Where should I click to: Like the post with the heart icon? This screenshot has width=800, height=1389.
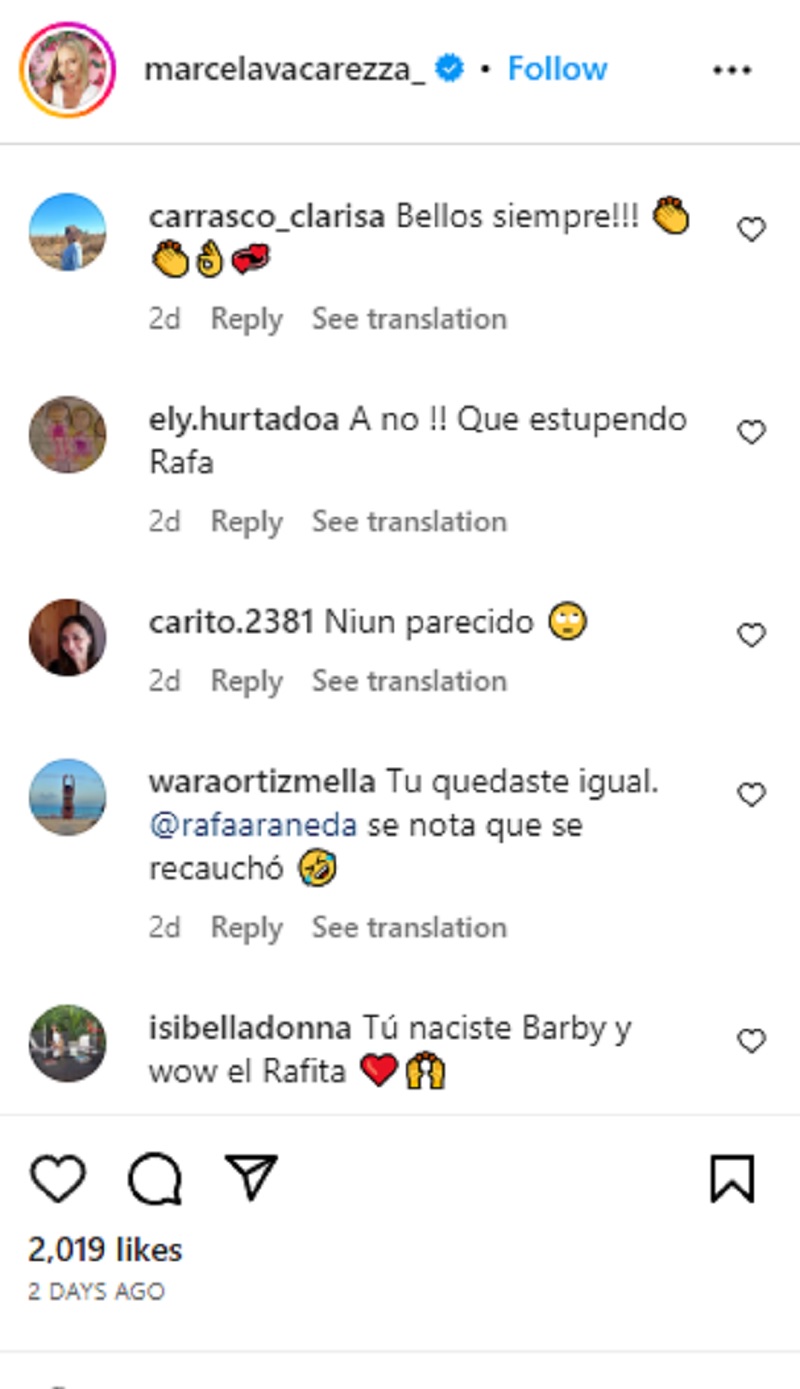point(57,1179)
